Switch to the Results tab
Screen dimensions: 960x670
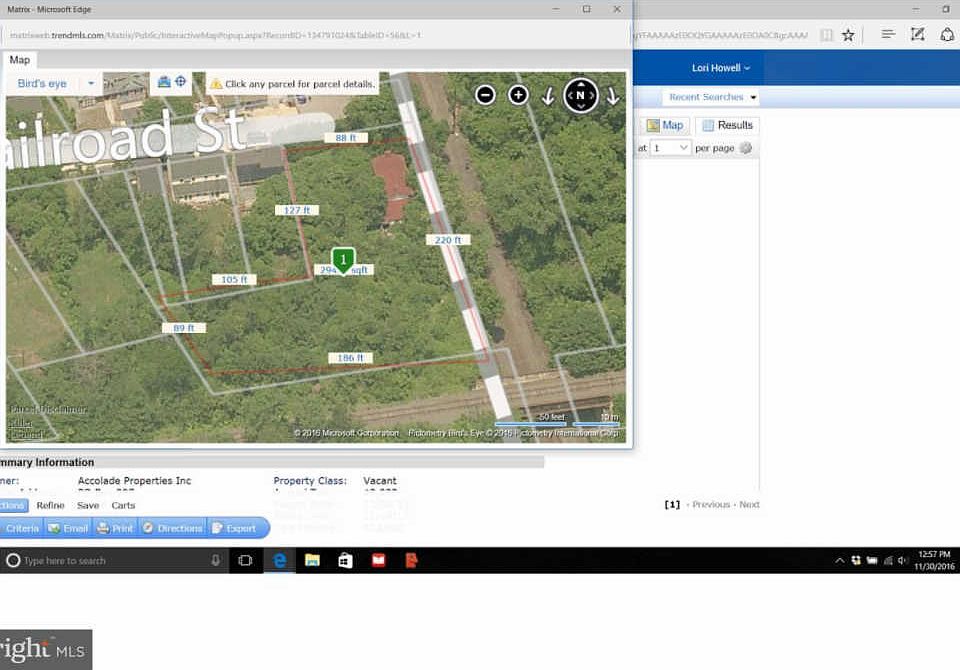coord(727,125)
